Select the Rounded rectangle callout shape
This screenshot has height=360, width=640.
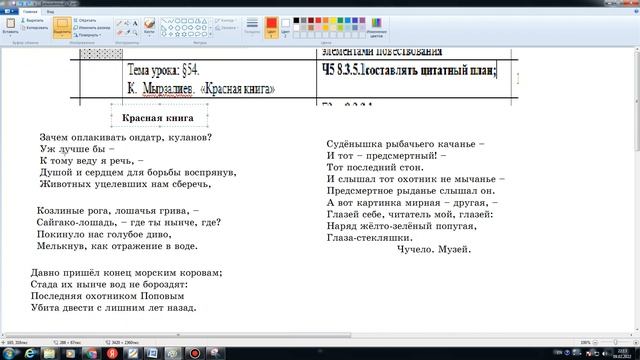click(191, 34)
